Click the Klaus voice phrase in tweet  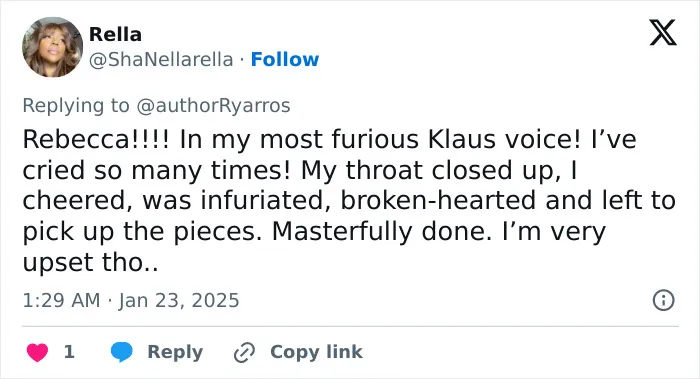(x=504, y=139)
